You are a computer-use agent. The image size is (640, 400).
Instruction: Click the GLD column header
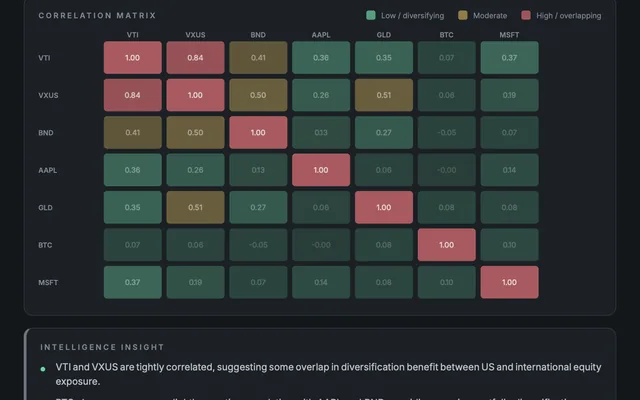click(x=384, y=35)
